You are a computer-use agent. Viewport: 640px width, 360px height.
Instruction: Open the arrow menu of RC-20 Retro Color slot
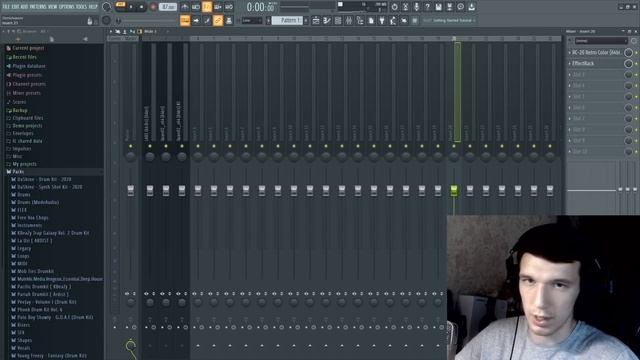[x=570, y=53]
